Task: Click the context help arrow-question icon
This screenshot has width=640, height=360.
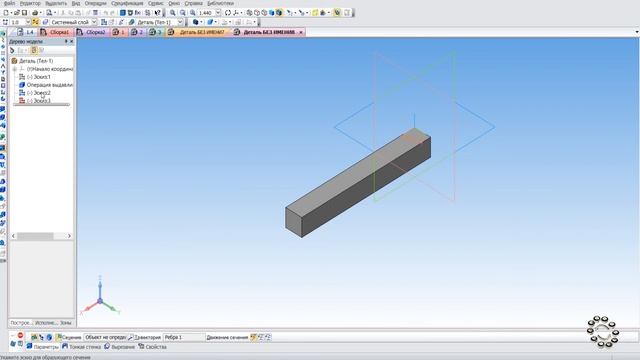Action: pos(158,13)
